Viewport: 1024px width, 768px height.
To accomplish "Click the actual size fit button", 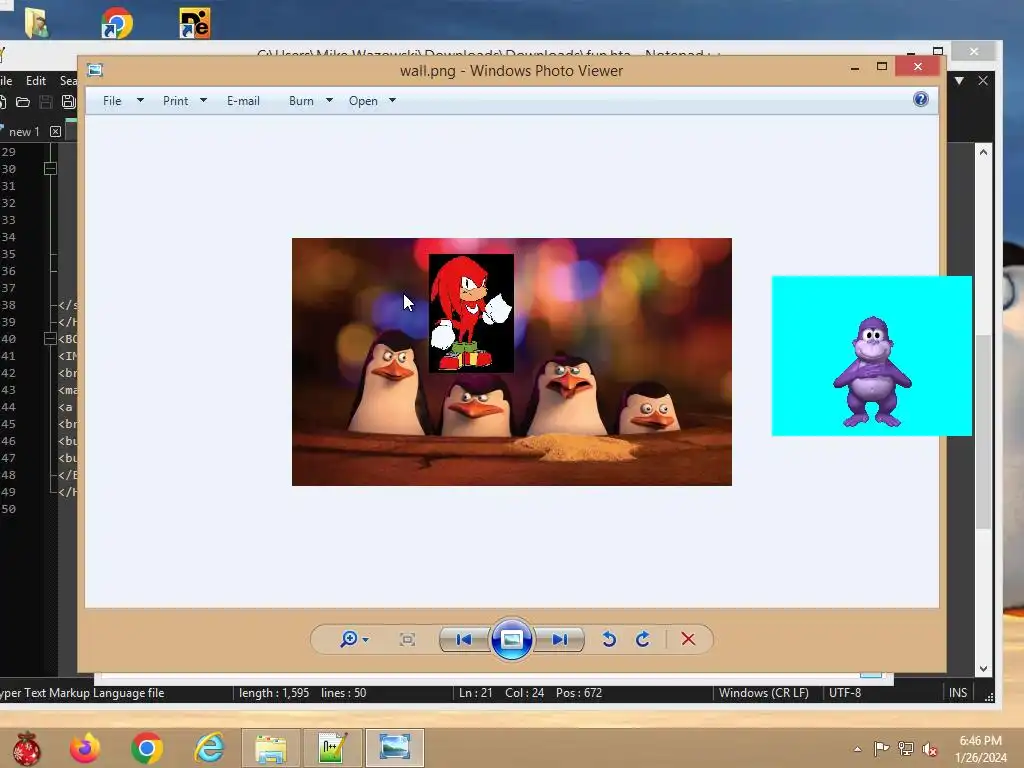I will [x=407, y=639].
